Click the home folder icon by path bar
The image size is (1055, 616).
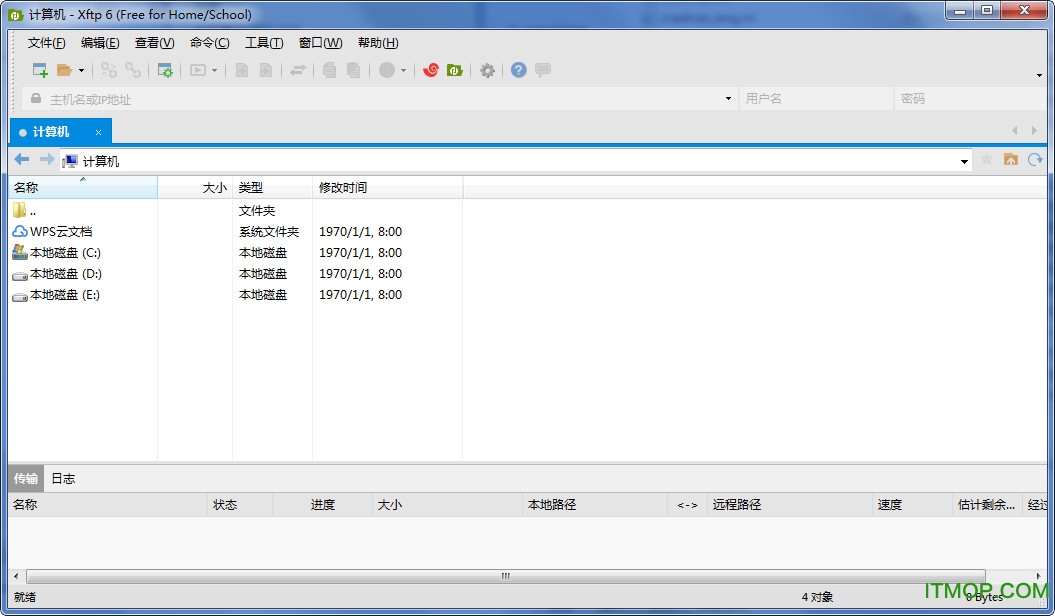1011,159
